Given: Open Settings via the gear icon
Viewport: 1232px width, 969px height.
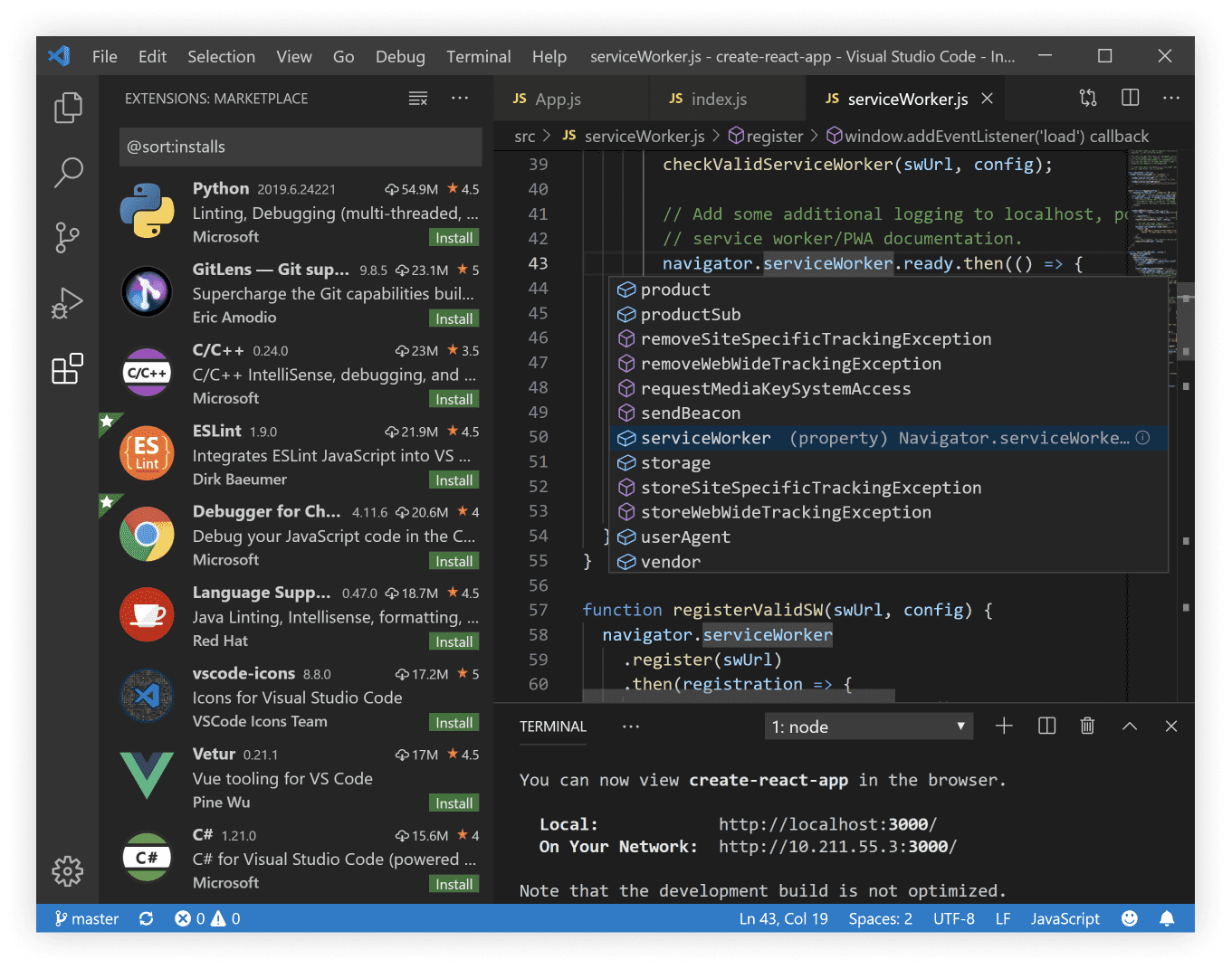Looking at the screenshot, I should point(68,871).
